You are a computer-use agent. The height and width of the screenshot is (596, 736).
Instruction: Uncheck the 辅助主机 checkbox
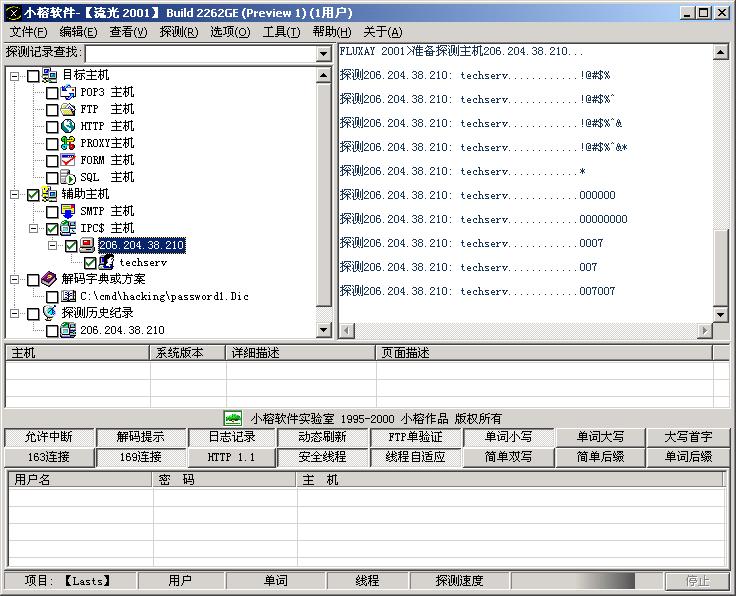point(33,195)
